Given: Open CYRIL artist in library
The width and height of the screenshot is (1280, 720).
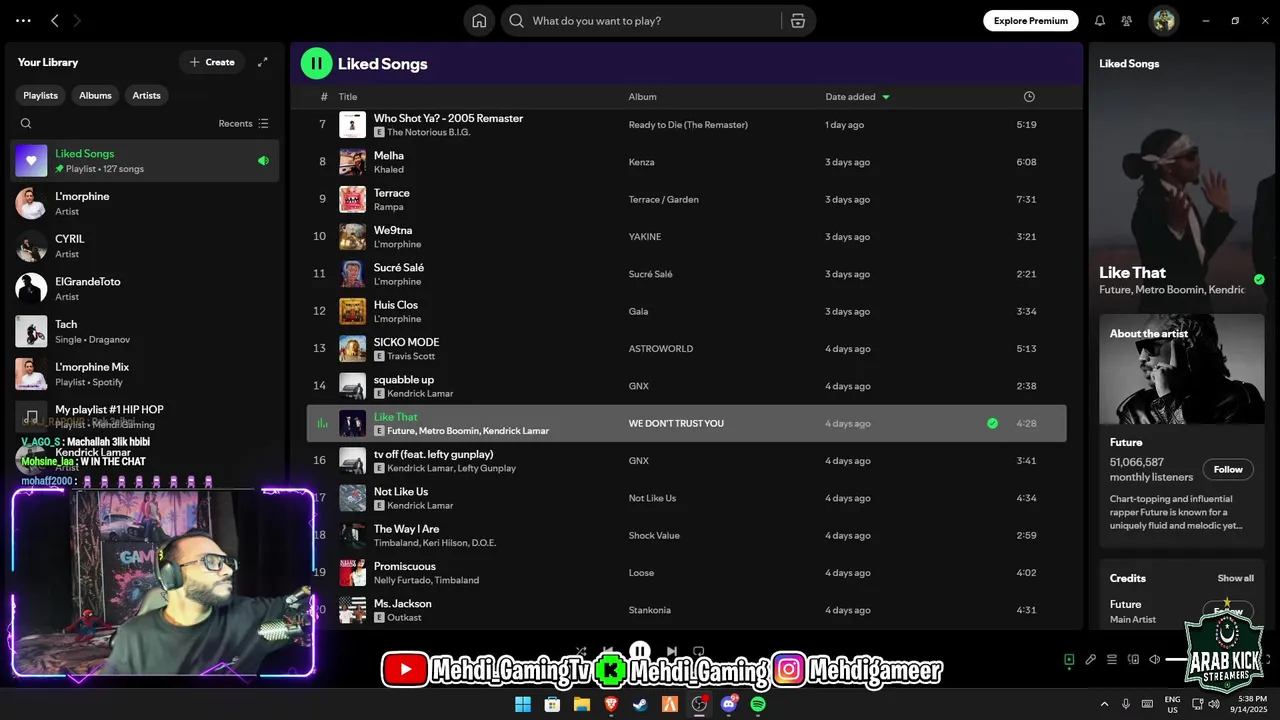Looking at the screenshot, I should click(x=145, y=246).
